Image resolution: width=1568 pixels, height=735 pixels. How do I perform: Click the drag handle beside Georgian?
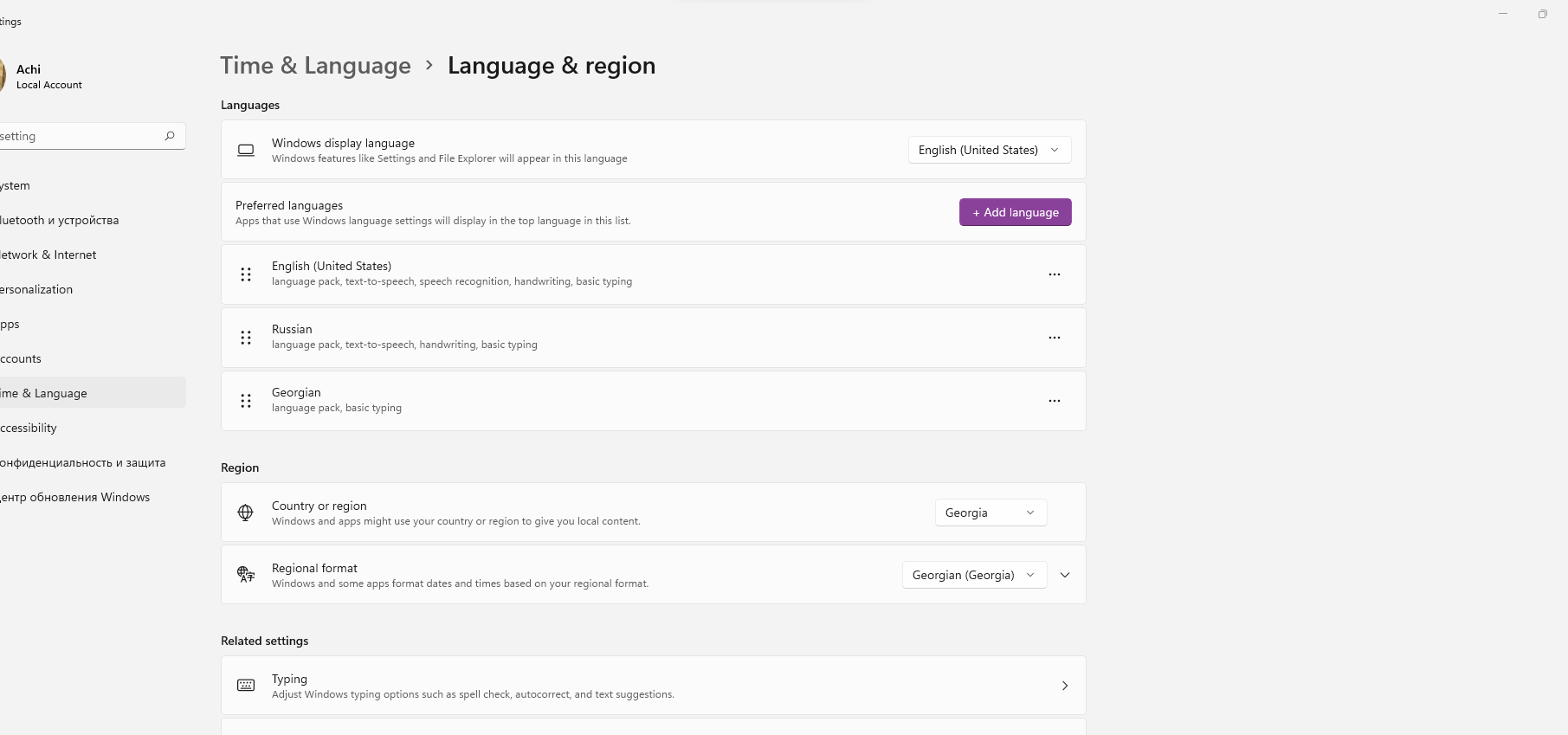point(246,401)
